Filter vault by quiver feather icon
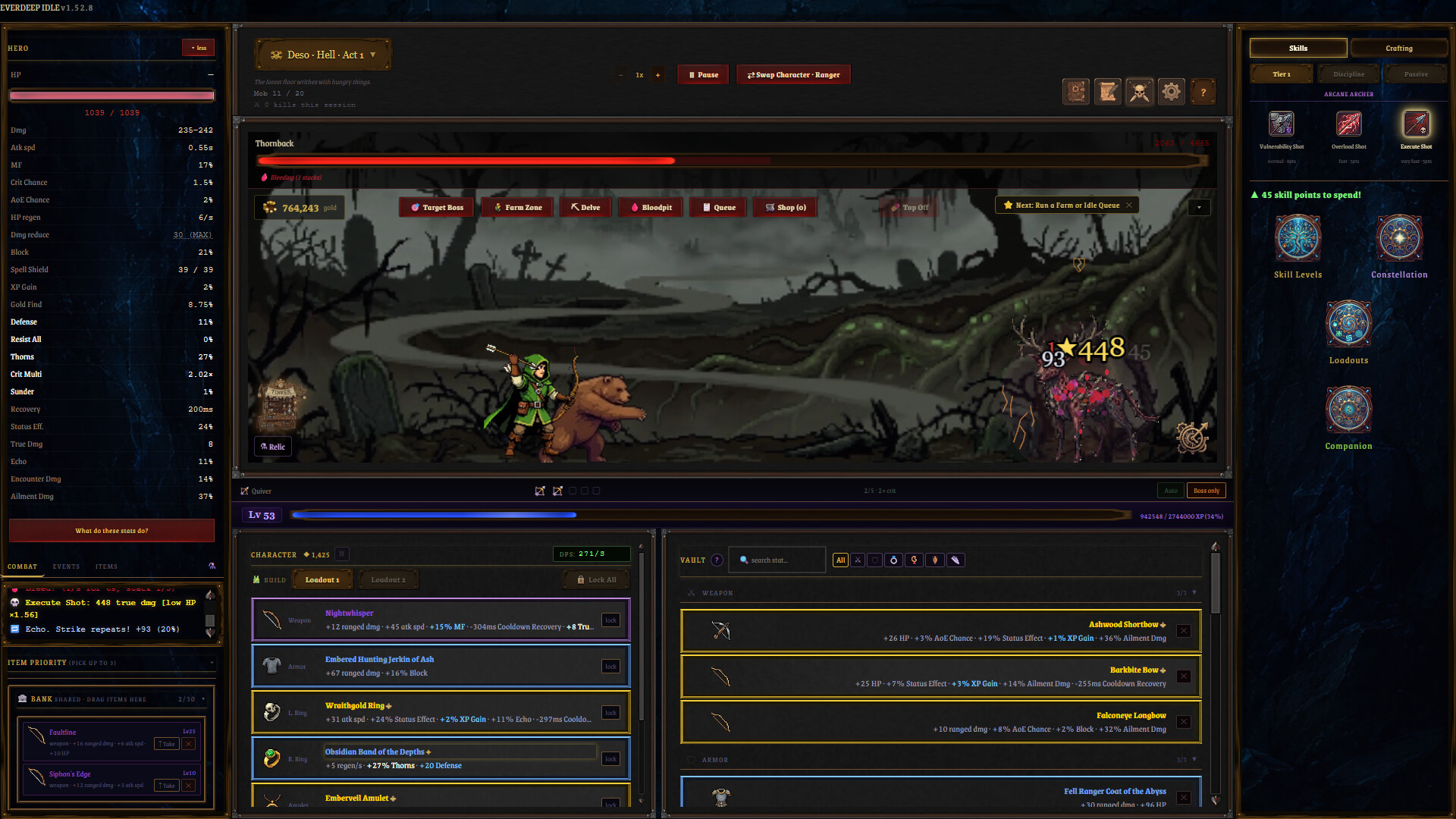Viewport: 1456px width, 819px height. point(955,560)
